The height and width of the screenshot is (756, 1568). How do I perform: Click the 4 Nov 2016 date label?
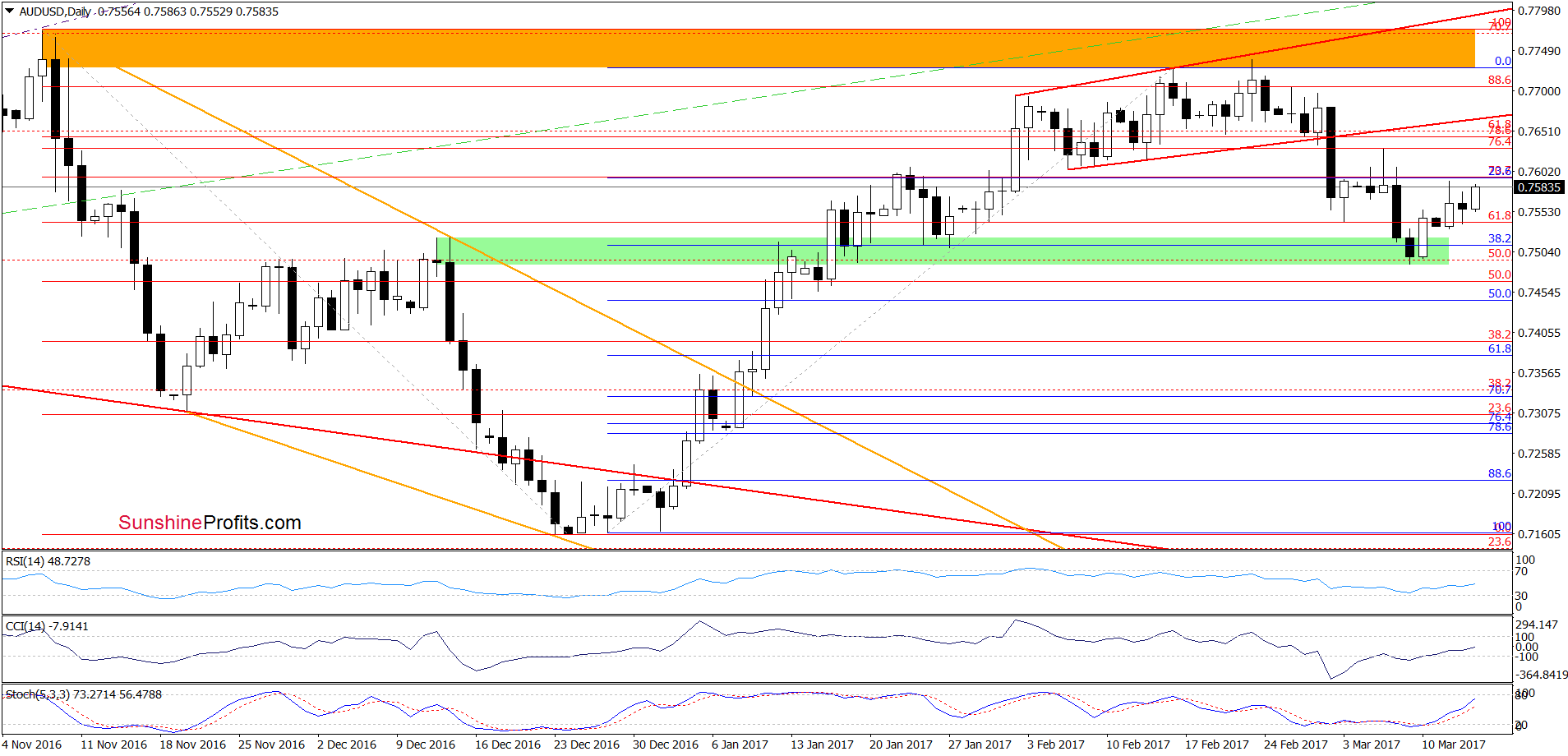point(32,744)
